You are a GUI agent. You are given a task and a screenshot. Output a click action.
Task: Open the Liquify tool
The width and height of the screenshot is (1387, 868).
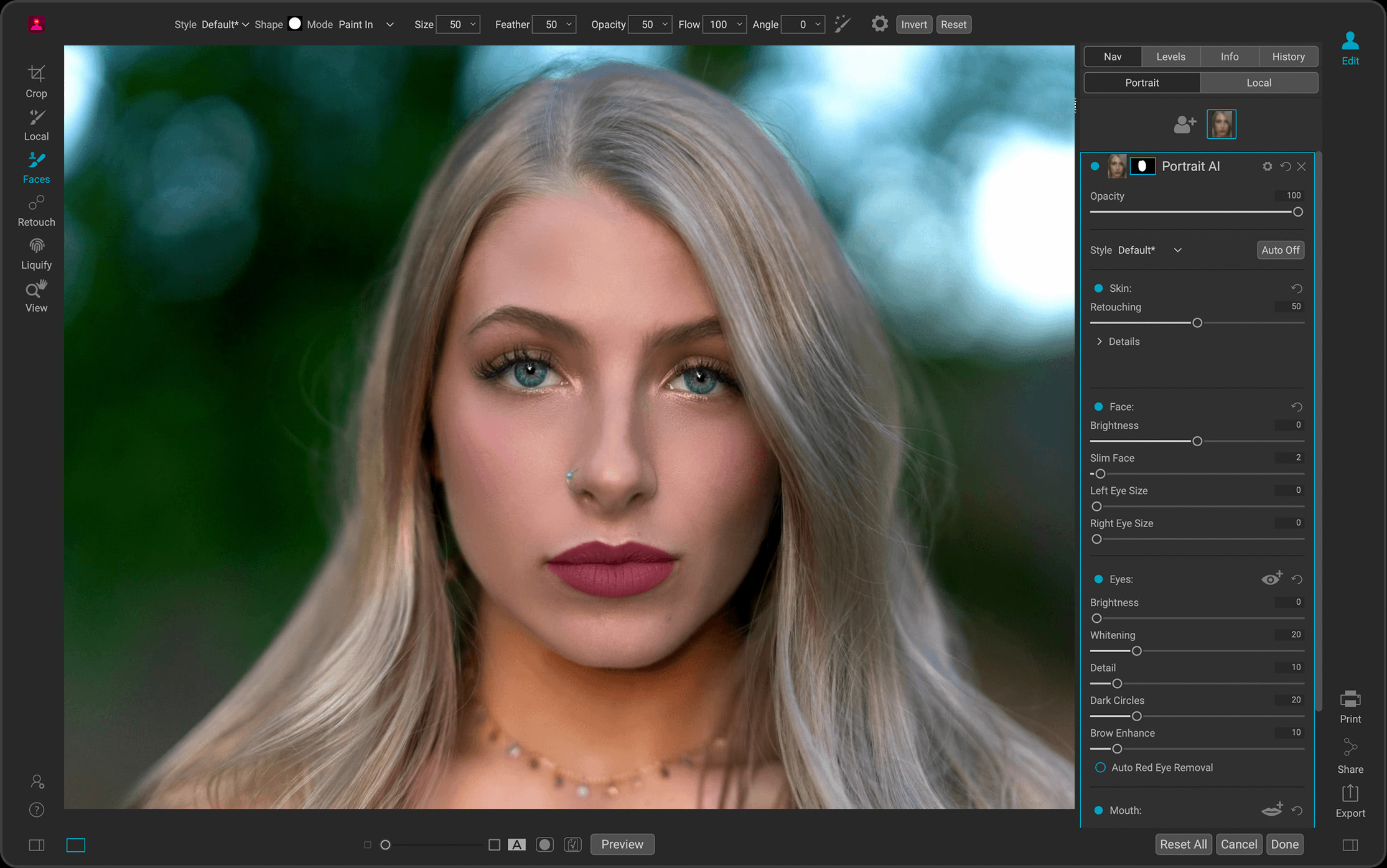pyautogui.click(x=35, y=253)
